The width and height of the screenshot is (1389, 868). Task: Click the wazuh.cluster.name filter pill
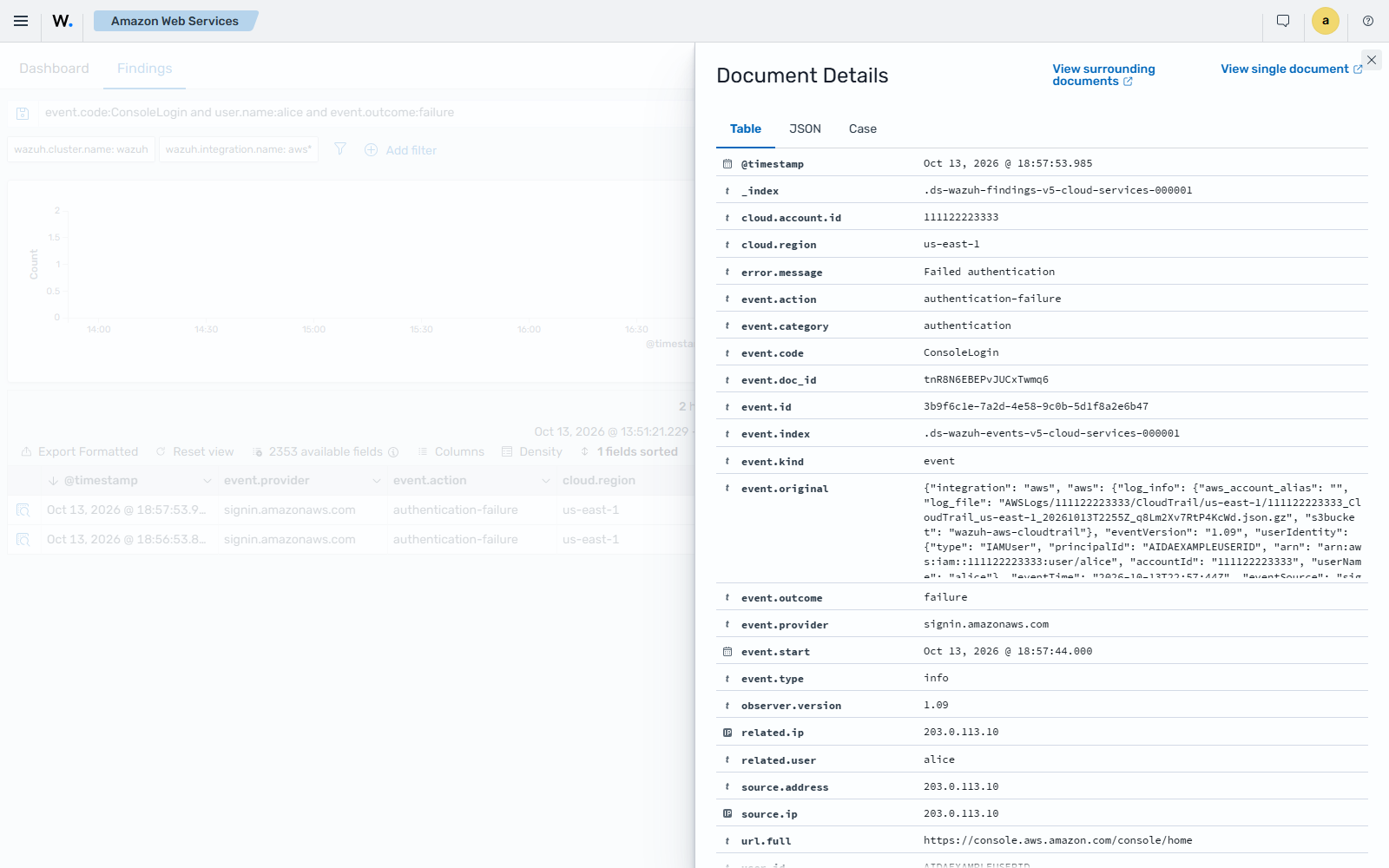(x=82, y=149)
